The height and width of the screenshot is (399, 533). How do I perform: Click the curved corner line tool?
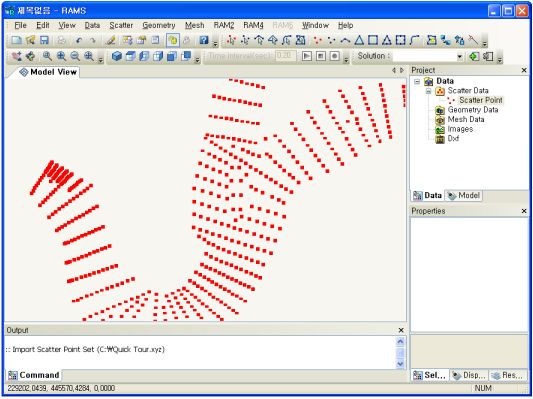[414, 40]
